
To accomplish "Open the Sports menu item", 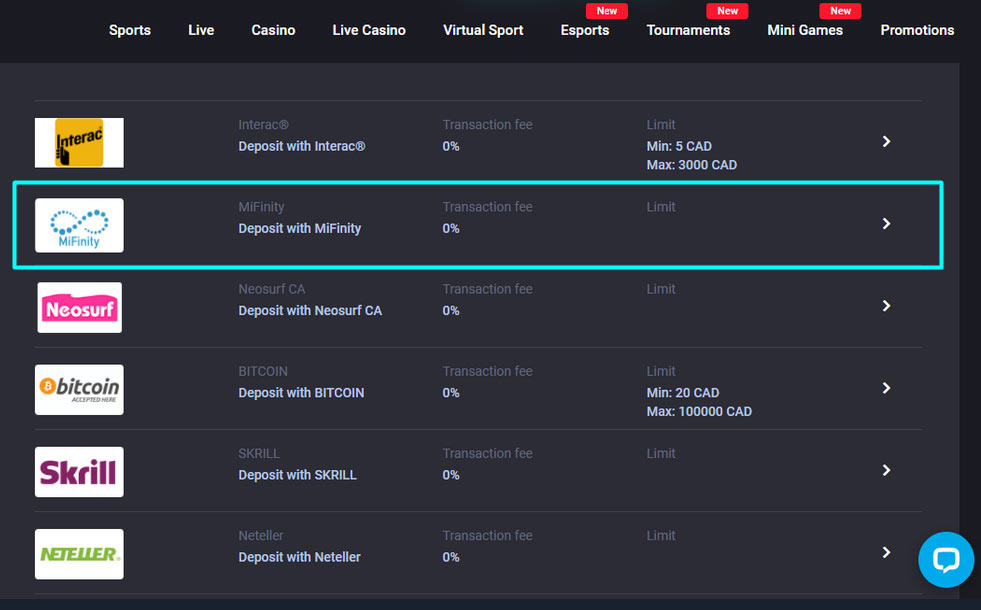I will pos(130,30).
